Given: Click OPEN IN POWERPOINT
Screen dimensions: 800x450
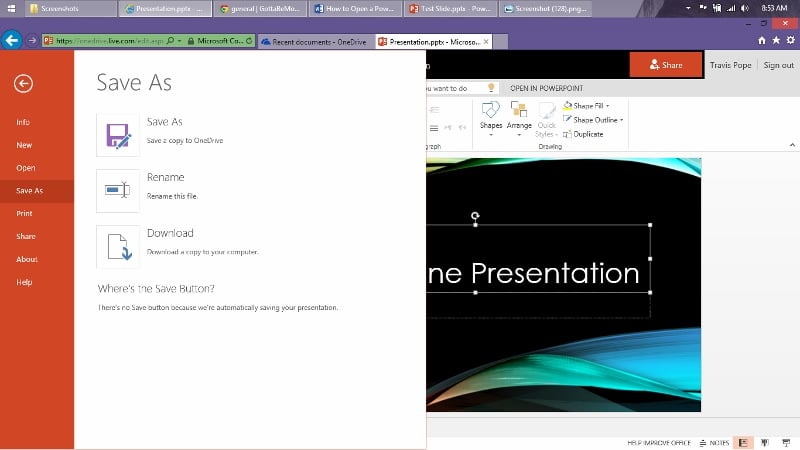Looking at the screenshot, I should point(546,88).
